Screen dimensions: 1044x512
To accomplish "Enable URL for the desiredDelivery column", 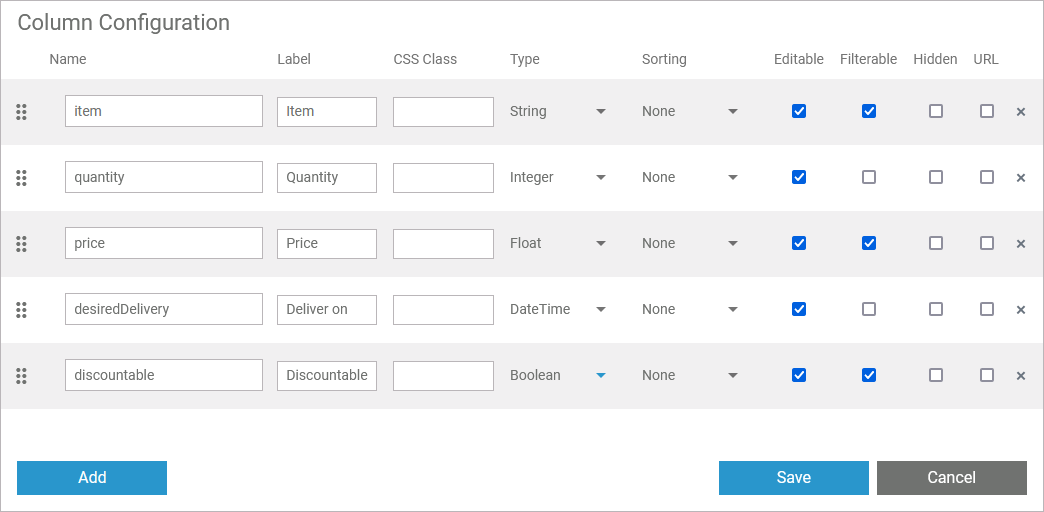I will (986, 309).
